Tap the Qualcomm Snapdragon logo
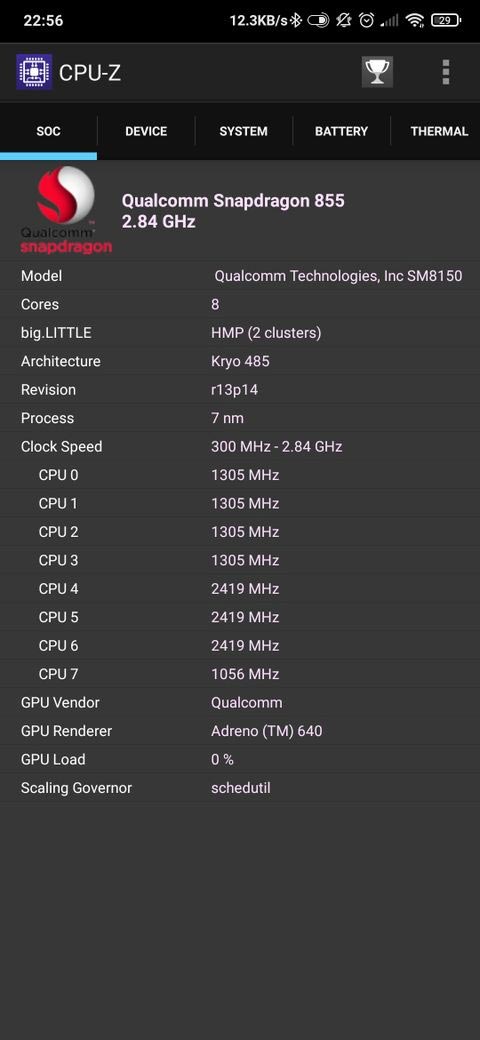Image resolution: width=480 pixels, height=1040 pixels. click(66, 210)
